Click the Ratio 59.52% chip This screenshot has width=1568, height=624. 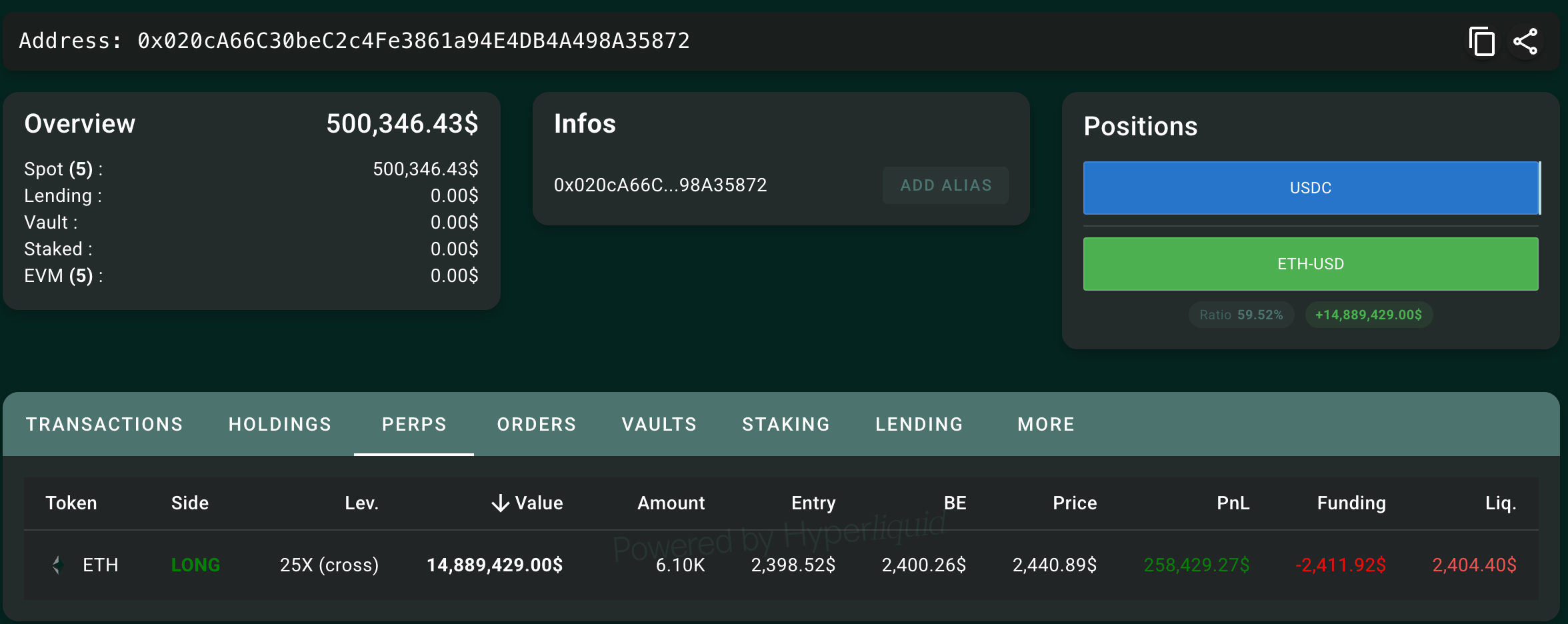pos(1241,315)
